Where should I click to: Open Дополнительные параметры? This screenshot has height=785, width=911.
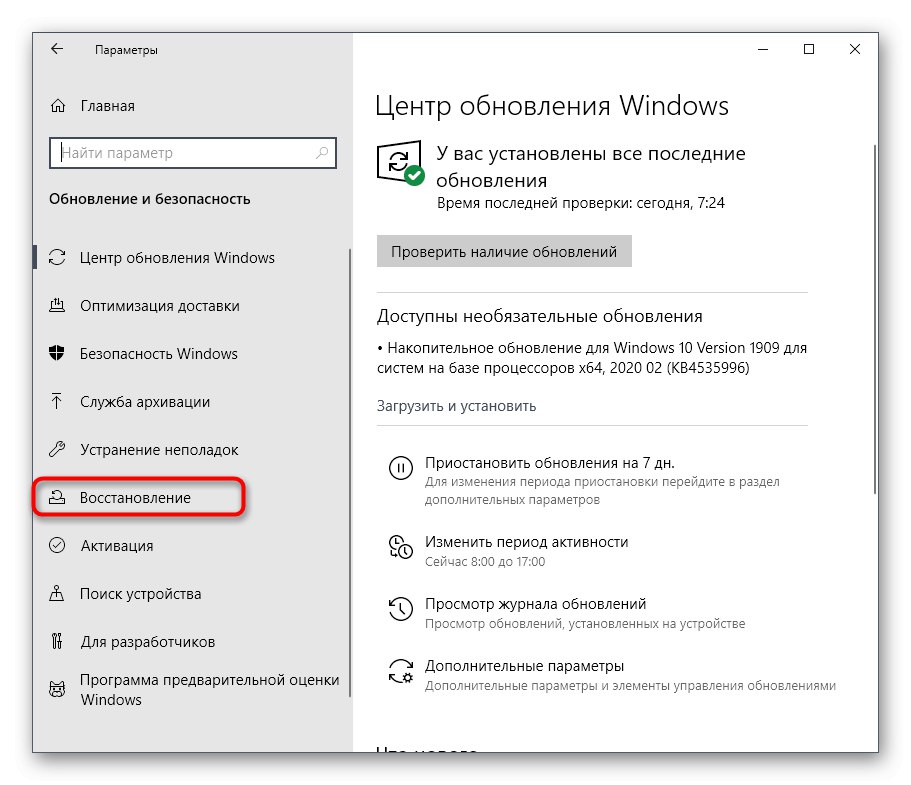pos(524,665)
